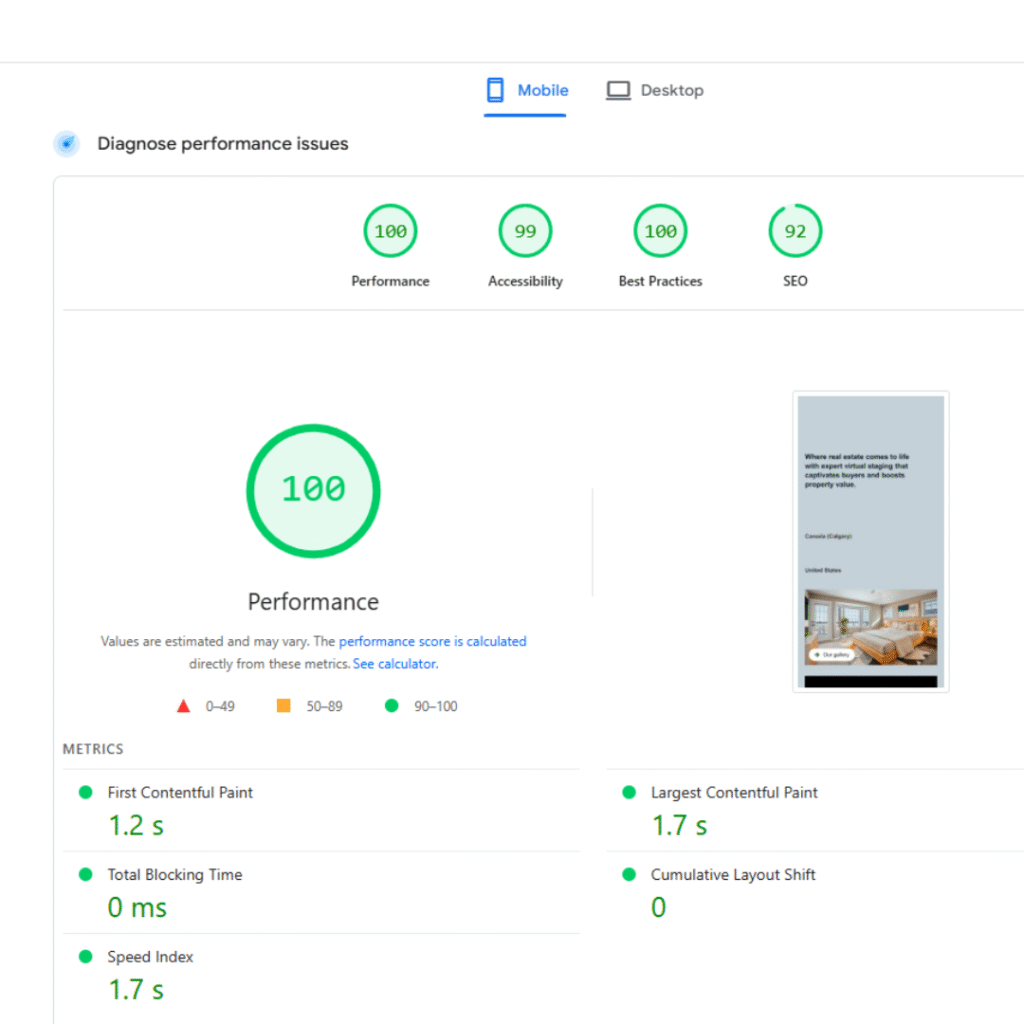Click the green dot beside Largest Contentful Paint
This screenshot has height=1024, width=1024.
click(628, 791)
